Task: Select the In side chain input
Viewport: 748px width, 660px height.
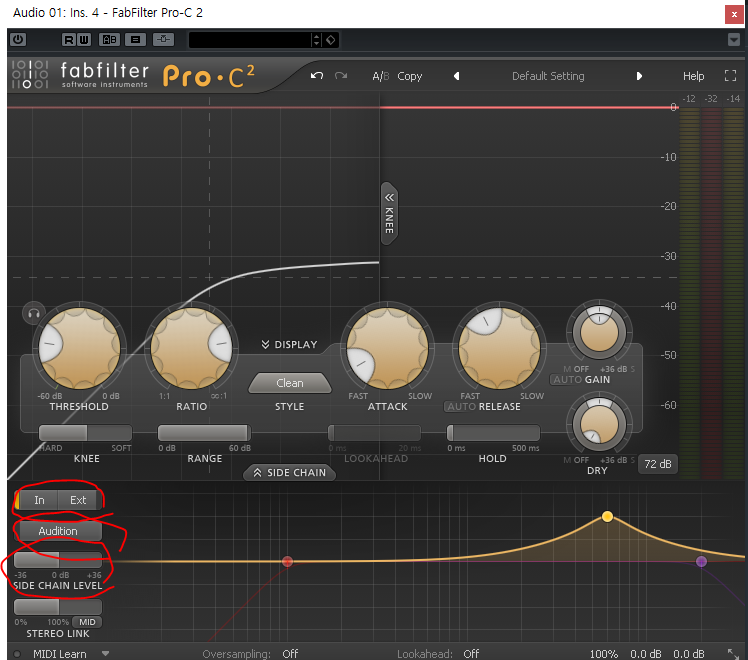Action: click(39, 500)
